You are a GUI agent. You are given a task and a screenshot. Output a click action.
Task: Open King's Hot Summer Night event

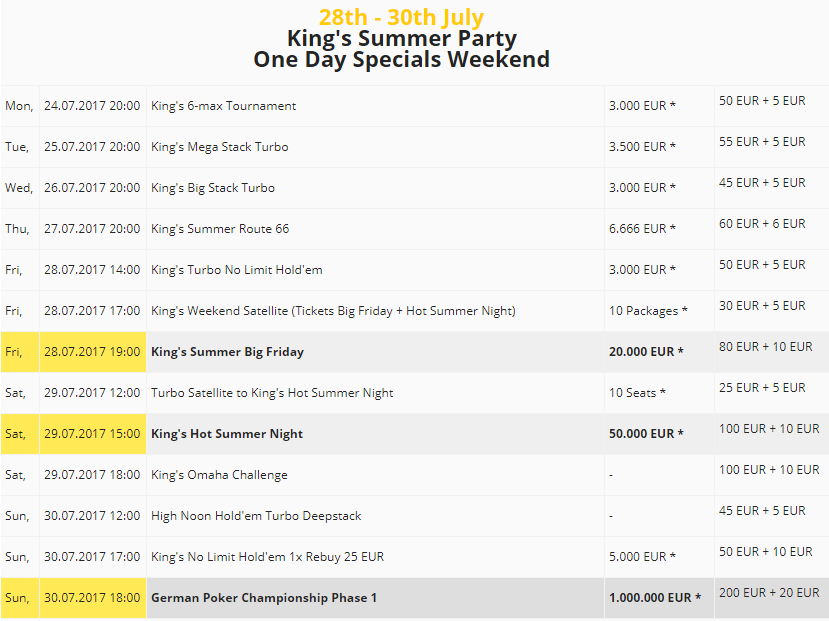[x=227, y=434]
